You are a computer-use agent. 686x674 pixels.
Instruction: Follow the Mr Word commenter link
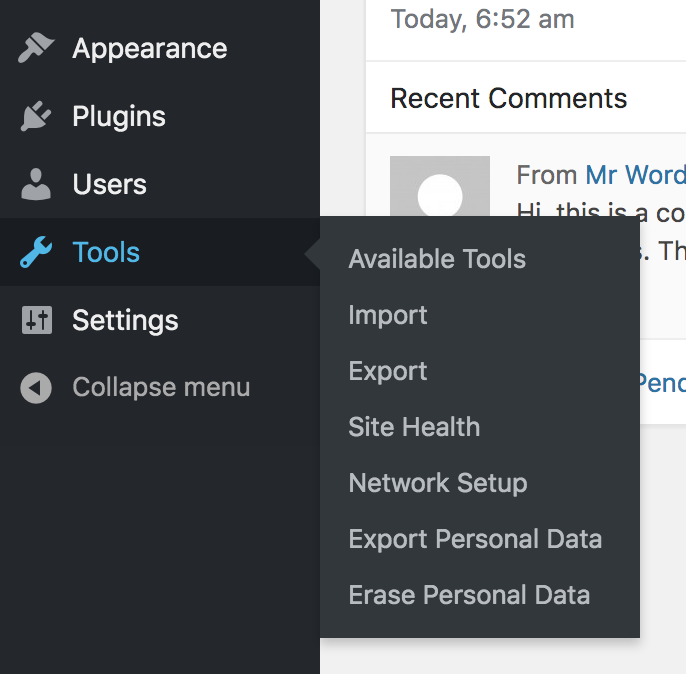[635, 175]
